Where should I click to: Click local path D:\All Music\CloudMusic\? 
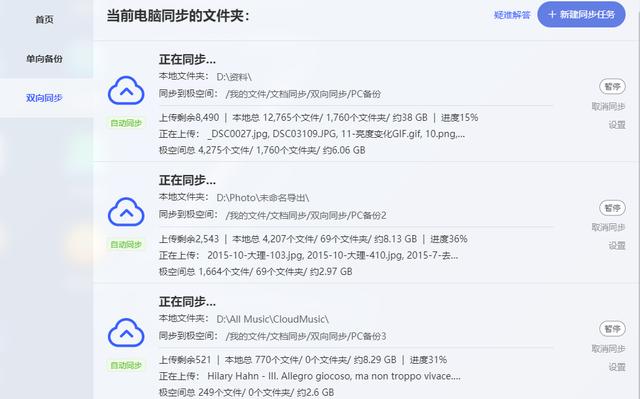pyautogui.click(x=272, y=319)
